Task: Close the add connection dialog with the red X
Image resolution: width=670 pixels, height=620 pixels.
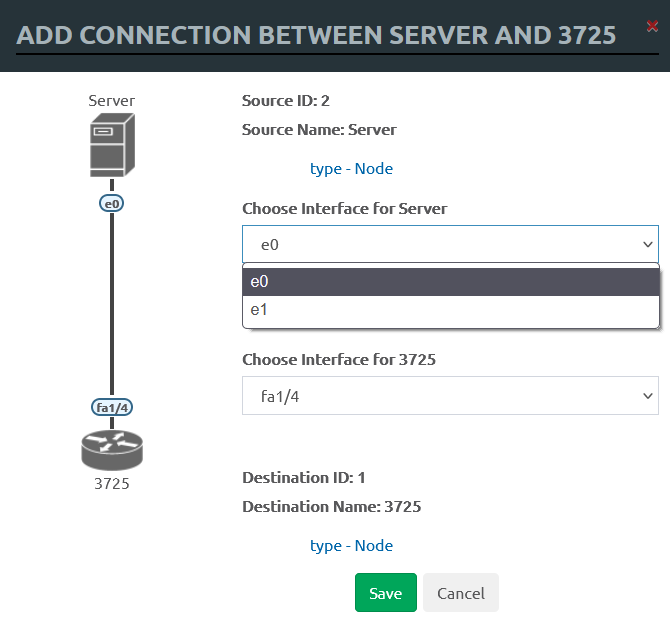Action: pos(652,28)
